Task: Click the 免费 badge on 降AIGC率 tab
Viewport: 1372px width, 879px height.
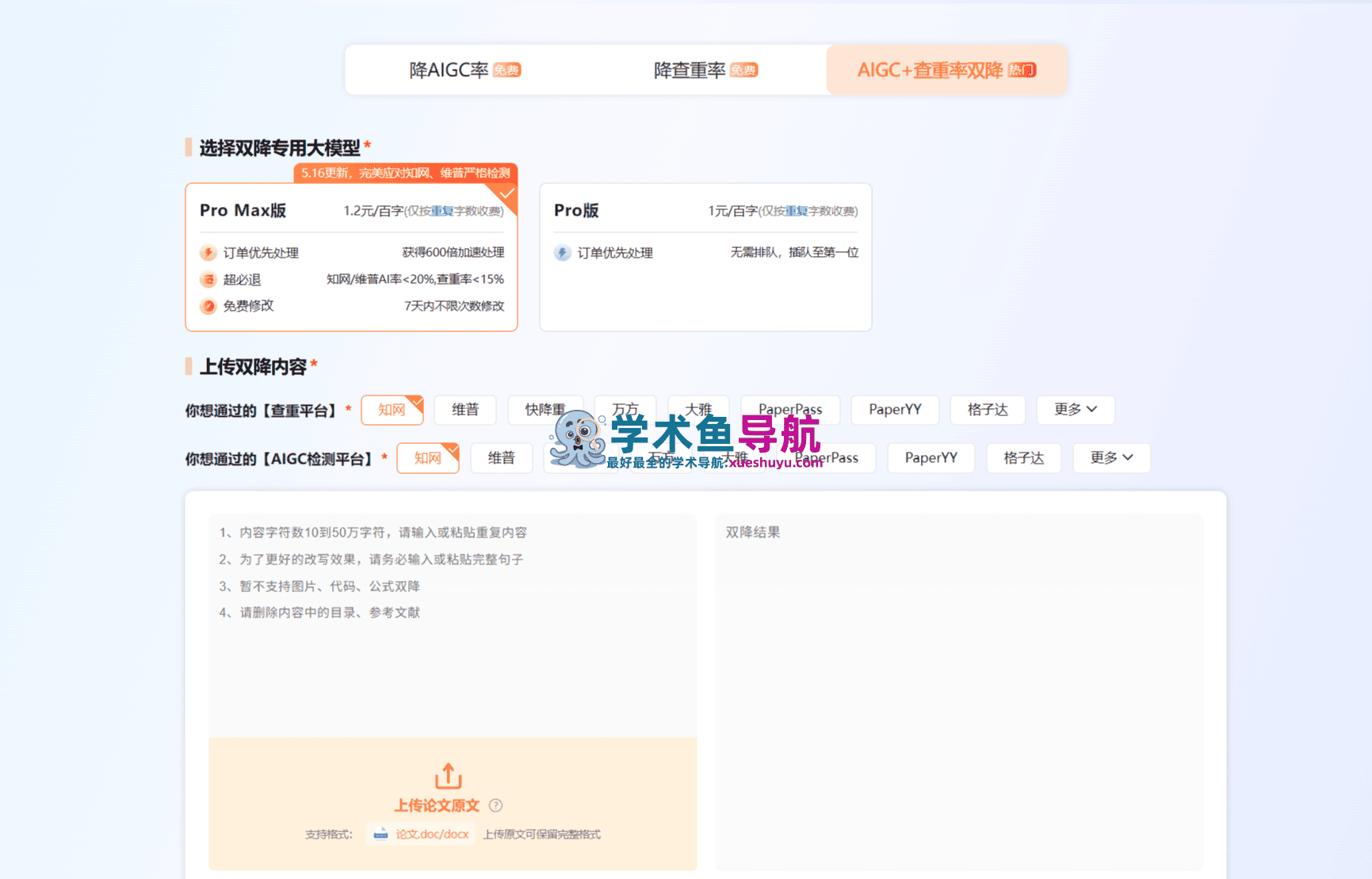Action: pos(506,71)
